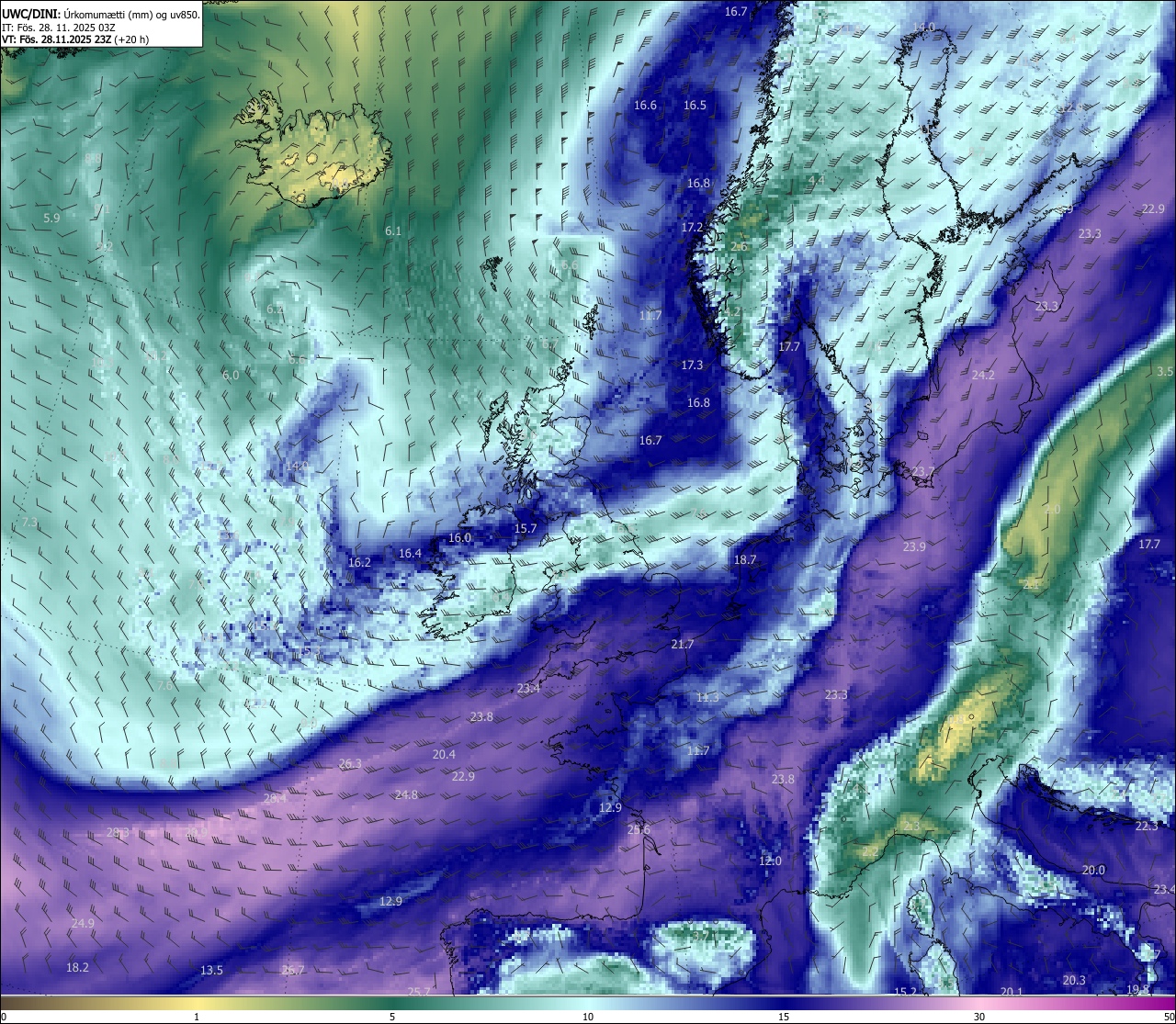Click the 16.4 value label
This screenshot has height=1024, width=1176.
410,553
